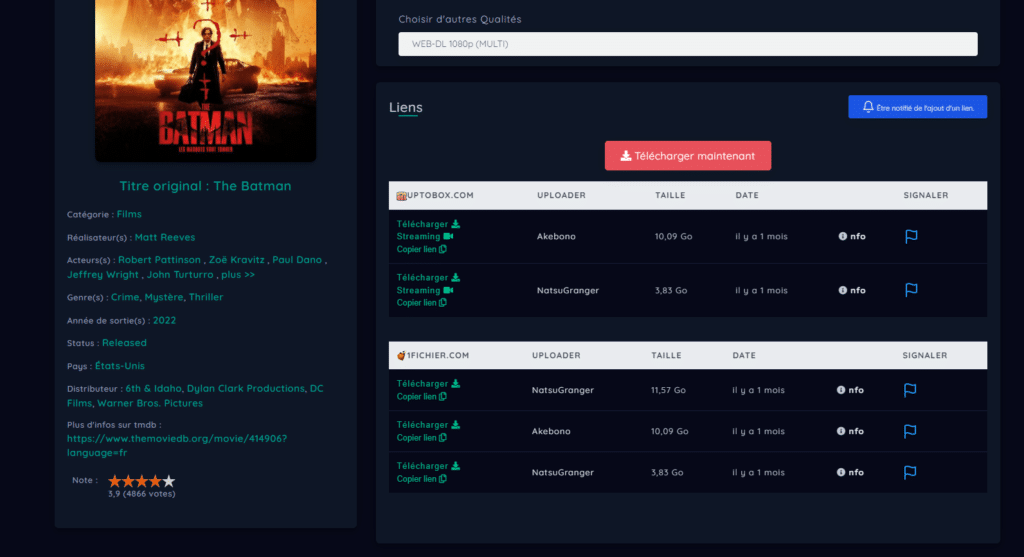
Task: Télécharger the Uptobox NatsuGranger 3,83 Go file
Action: [x=428, y=278]
